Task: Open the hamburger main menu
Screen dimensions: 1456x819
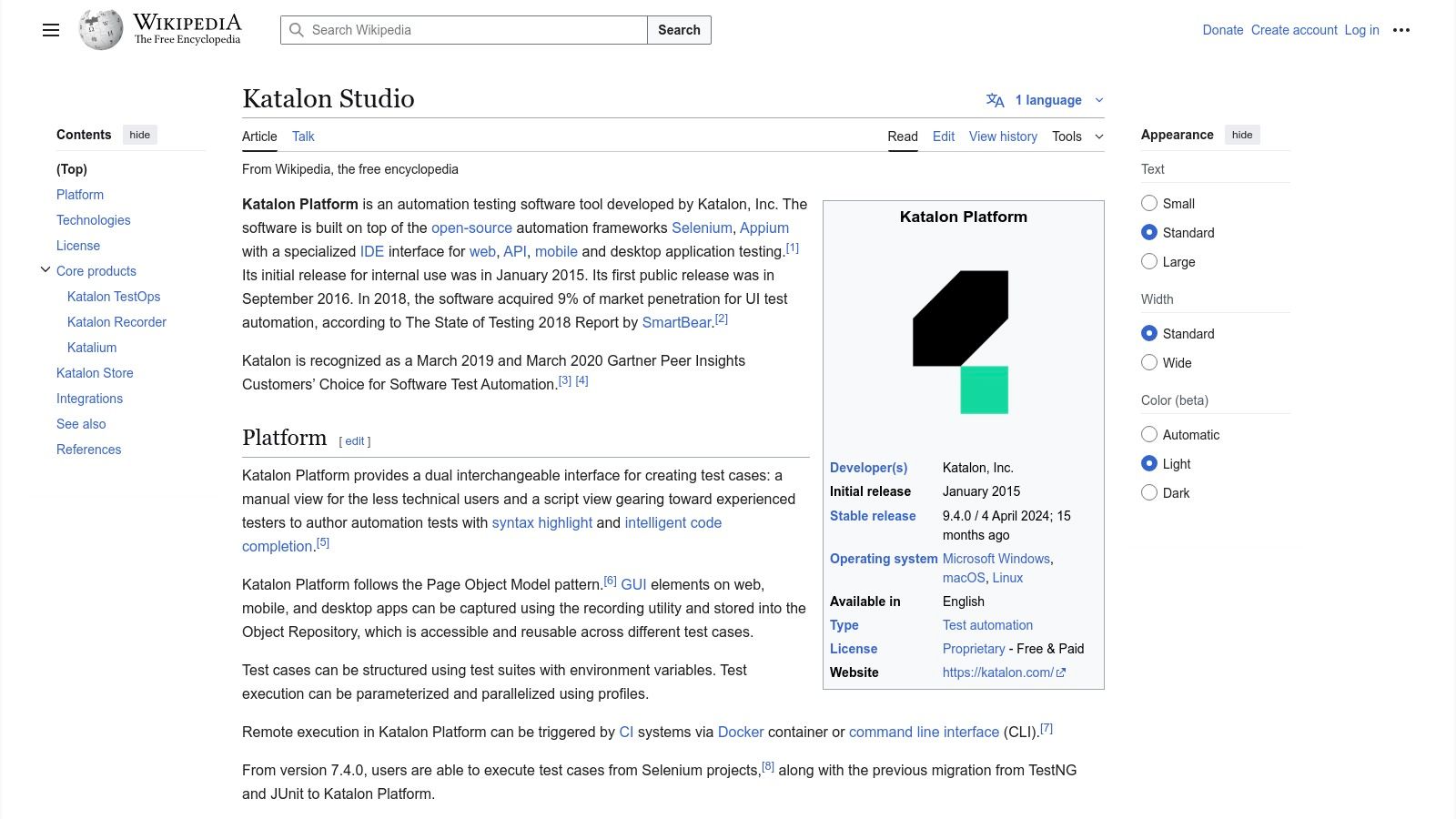Action: tap(51, 30)
